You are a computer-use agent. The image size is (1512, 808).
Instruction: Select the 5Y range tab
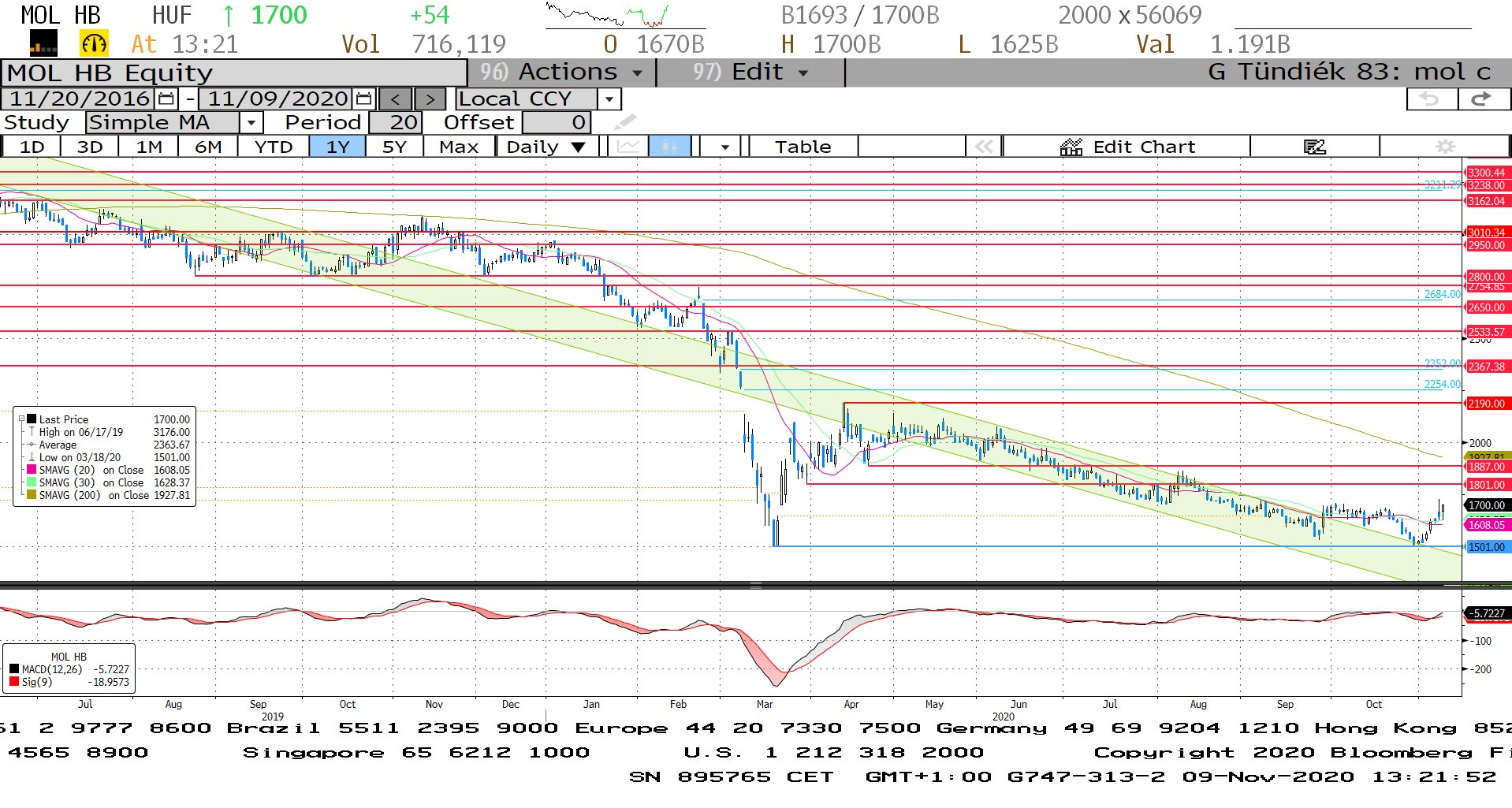[394, 147]
